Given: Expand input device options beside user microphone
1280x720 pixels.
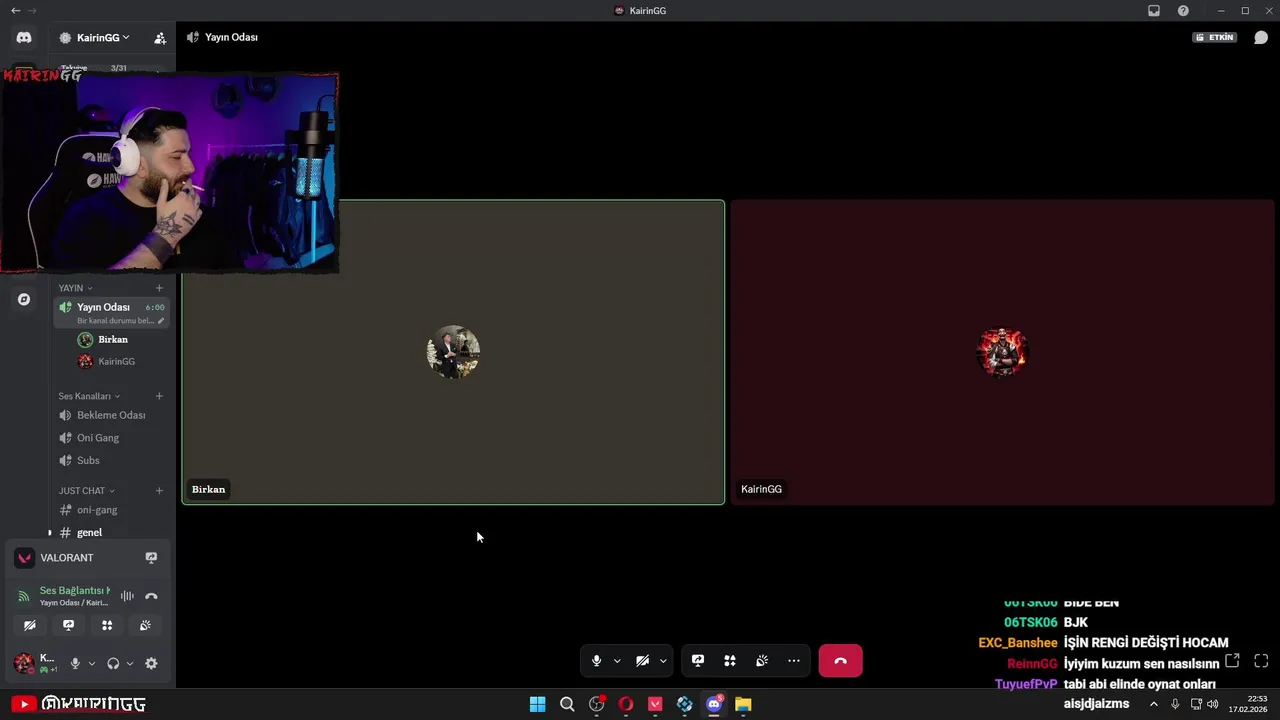Looking at the screenshot, I should 92,663.
